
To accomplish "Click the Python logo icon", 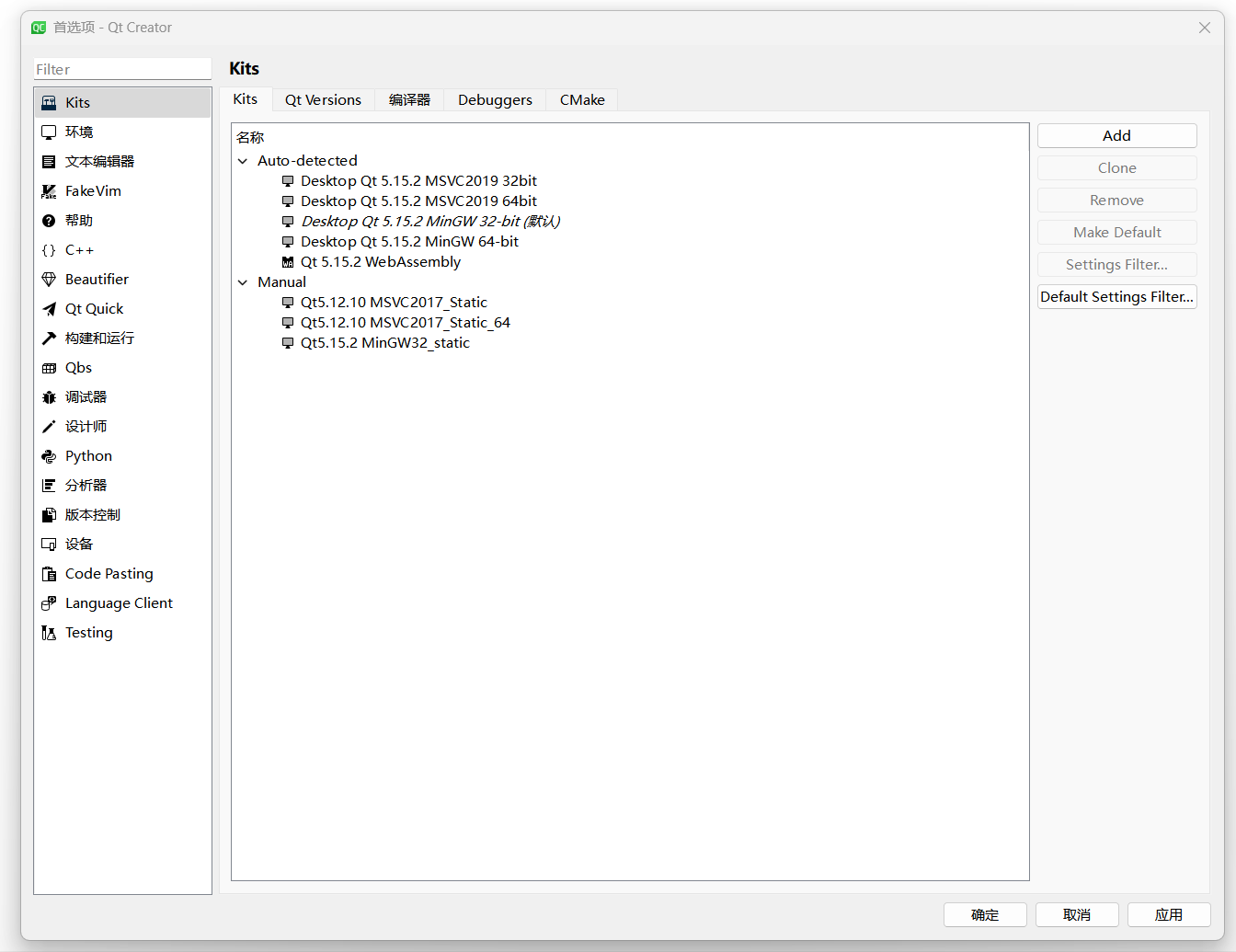I will 49,456.
